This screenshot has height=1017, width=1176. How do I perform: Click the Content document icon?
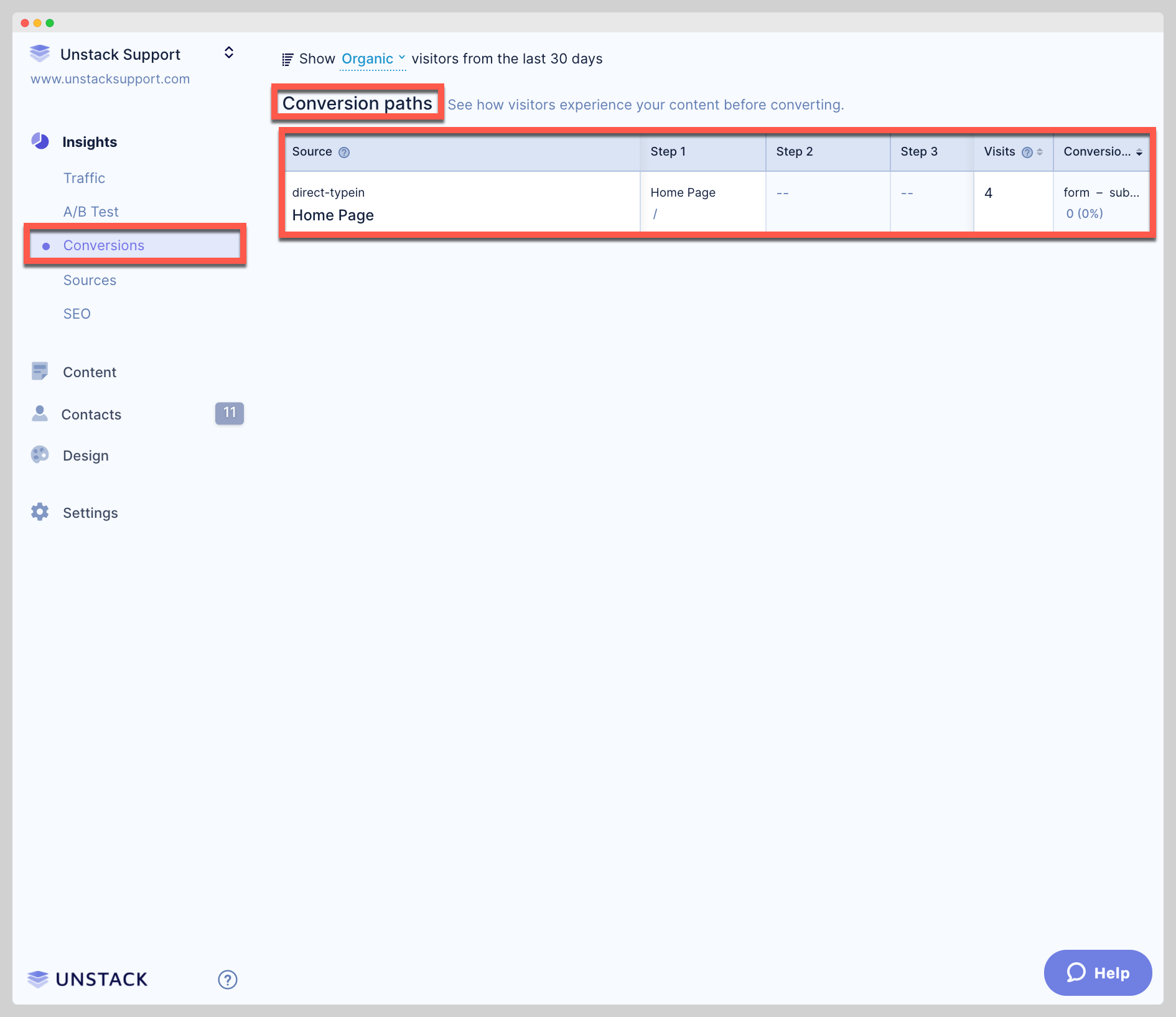(x=40, y=372)
